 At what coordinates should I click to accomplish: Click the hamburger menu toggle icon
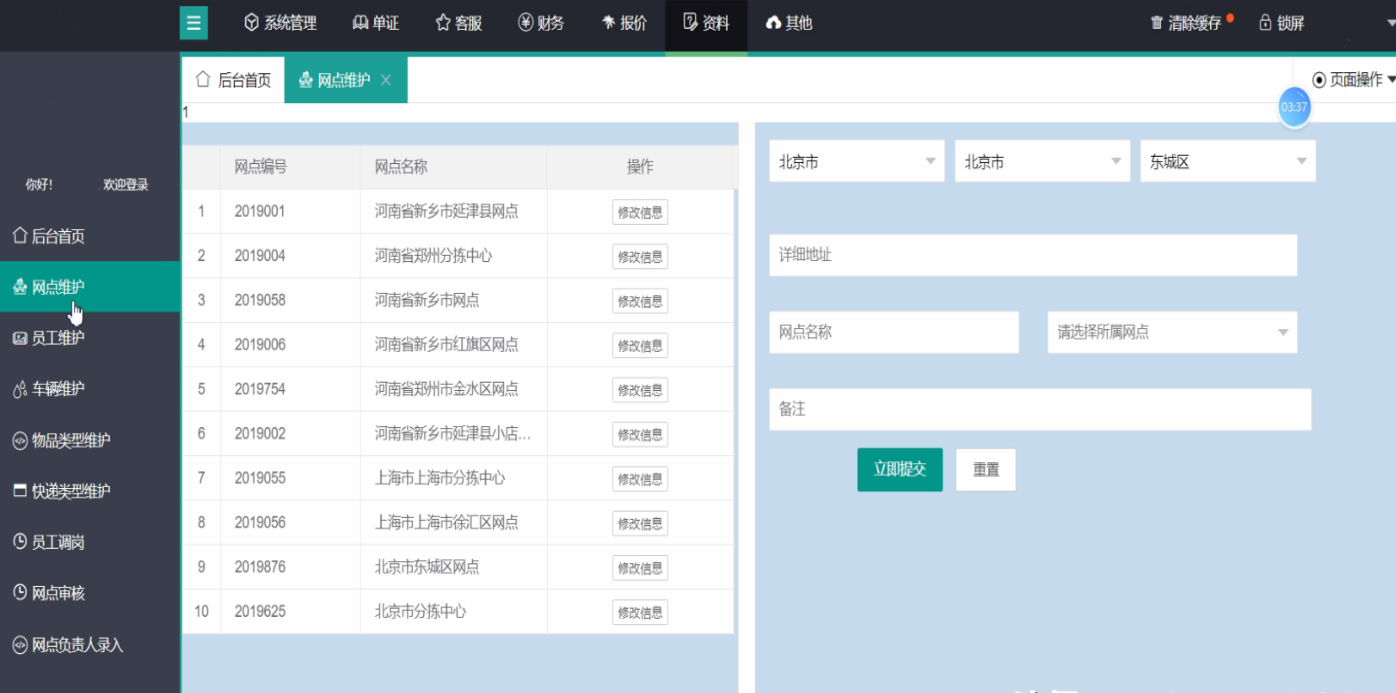193,23
